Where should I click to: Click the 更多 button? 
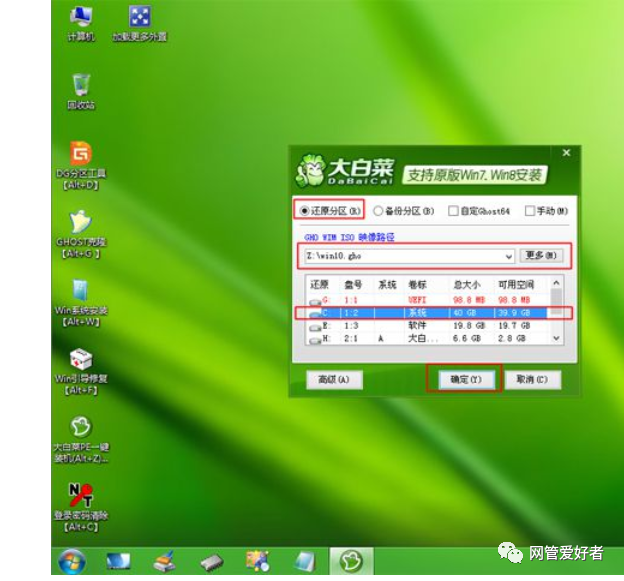[x=541, y=255]
